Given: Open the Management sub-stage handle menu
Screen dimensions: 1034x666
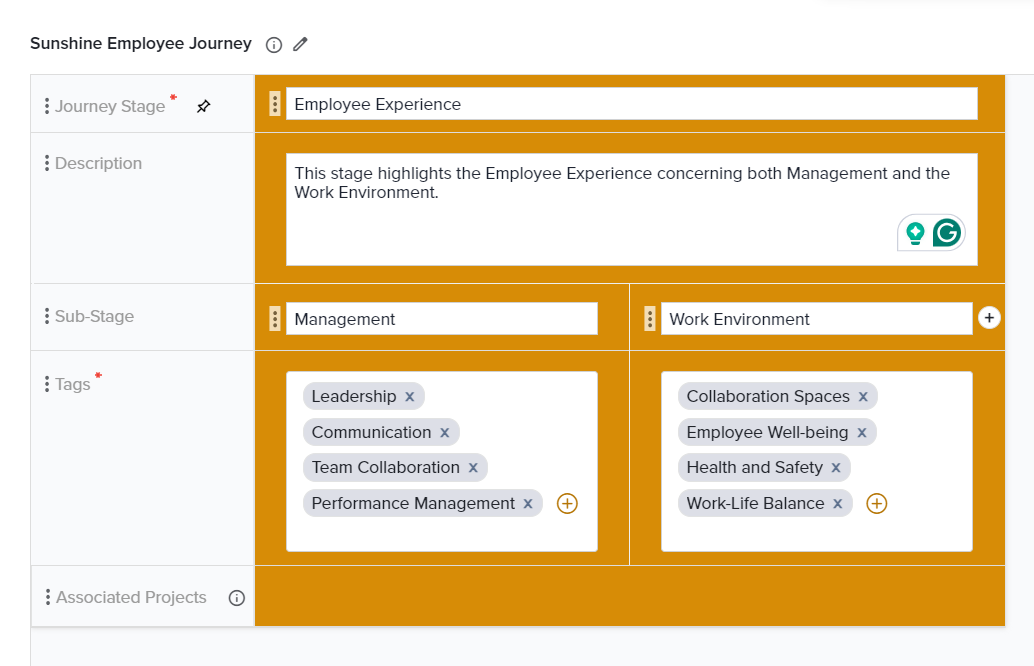Looking at the screenshot, I should 275,319.
